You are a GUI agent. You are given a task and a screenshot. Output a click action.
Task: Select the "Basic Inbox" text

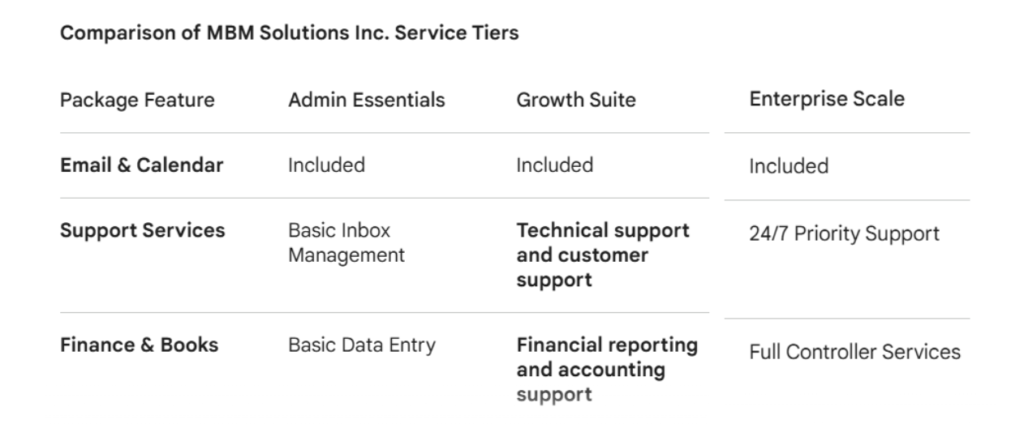coord(339,230)
